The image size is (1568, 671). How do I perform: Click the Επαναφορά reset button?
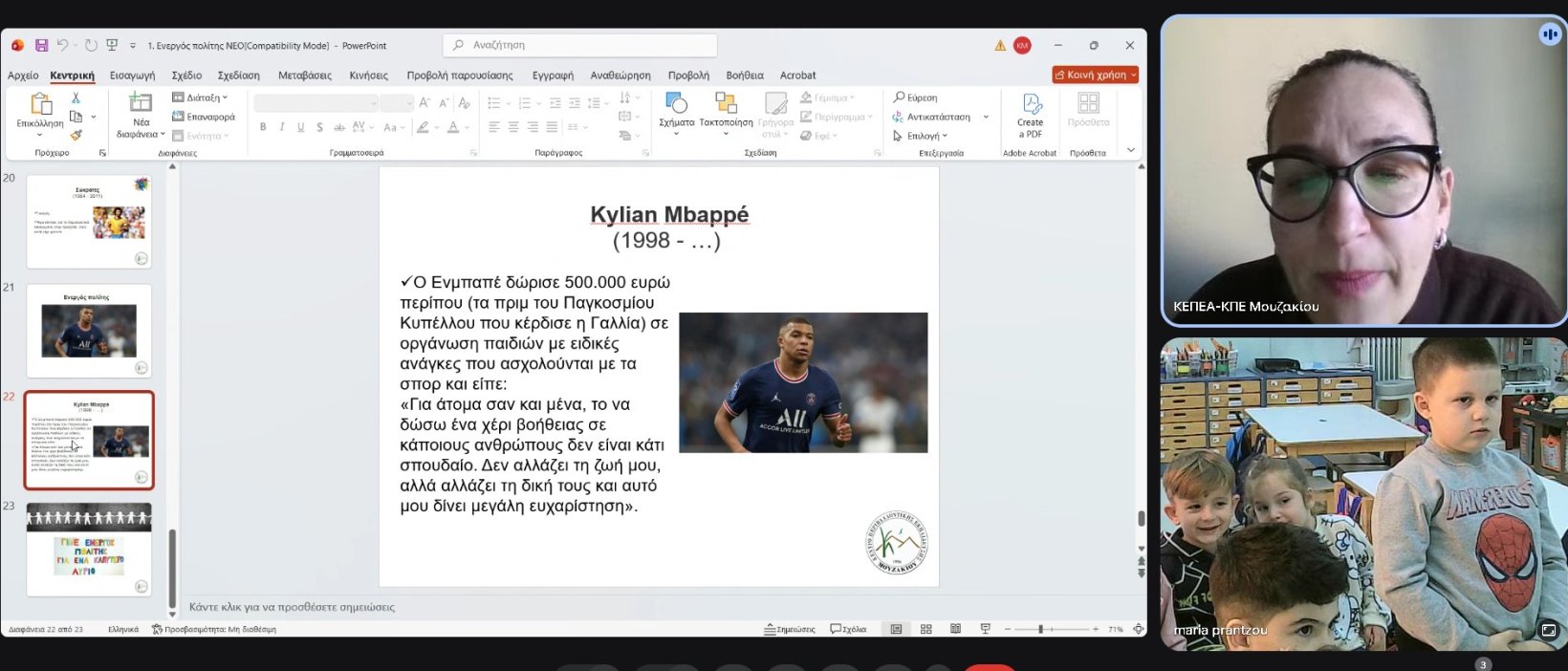[x=204, y=117]
